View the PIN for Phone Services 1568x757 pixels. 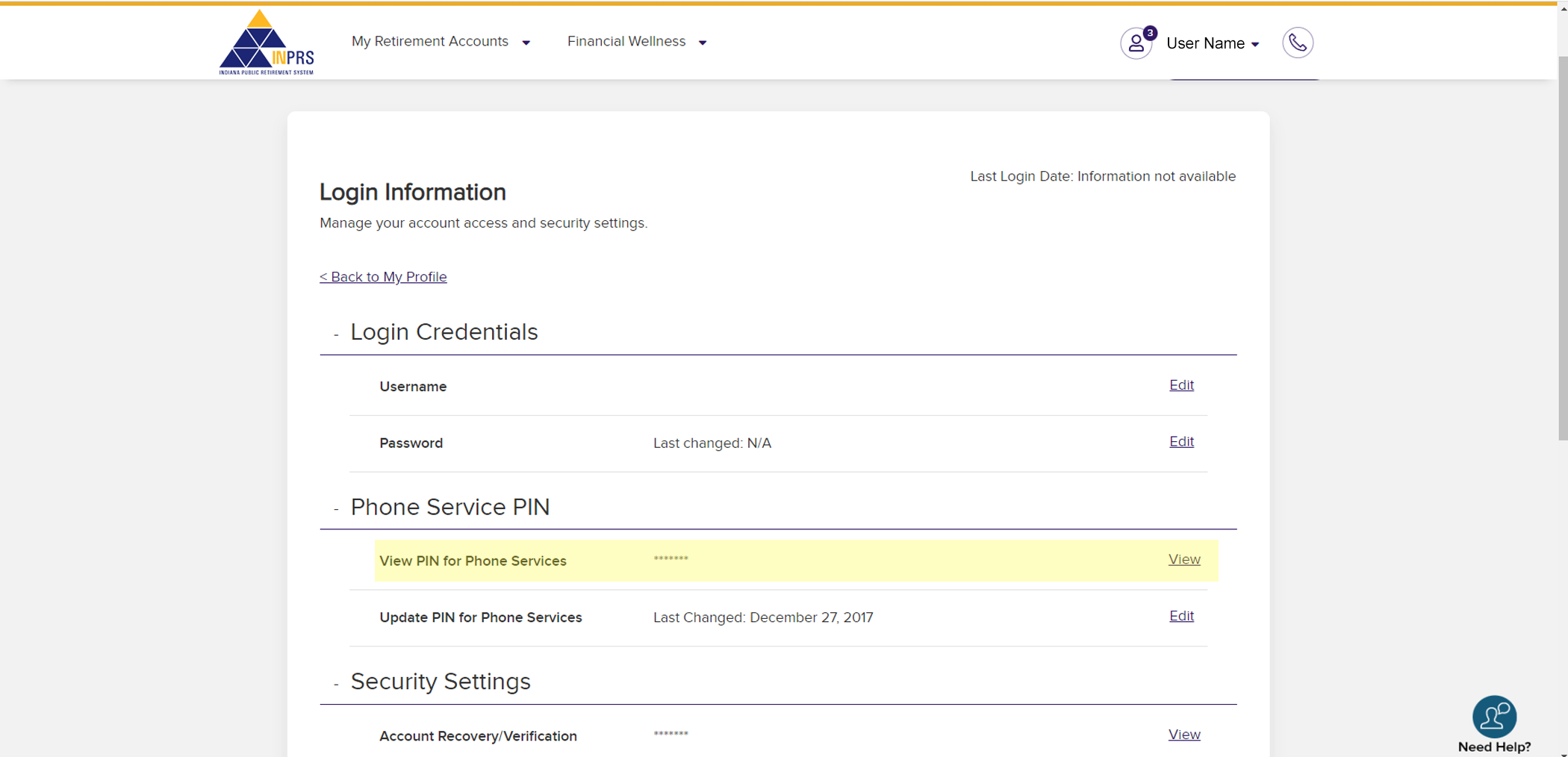pos(1183,559)
